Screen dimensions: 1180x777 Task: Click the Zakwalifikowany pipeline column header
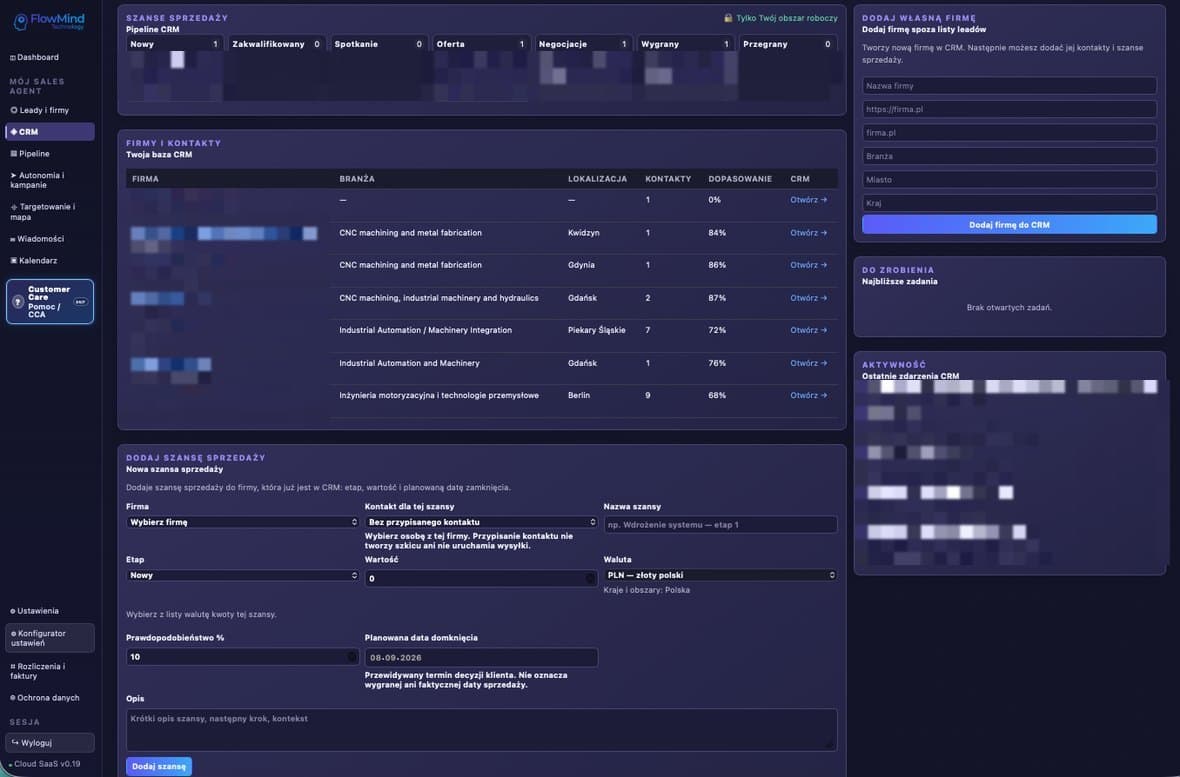coord(276,44)
